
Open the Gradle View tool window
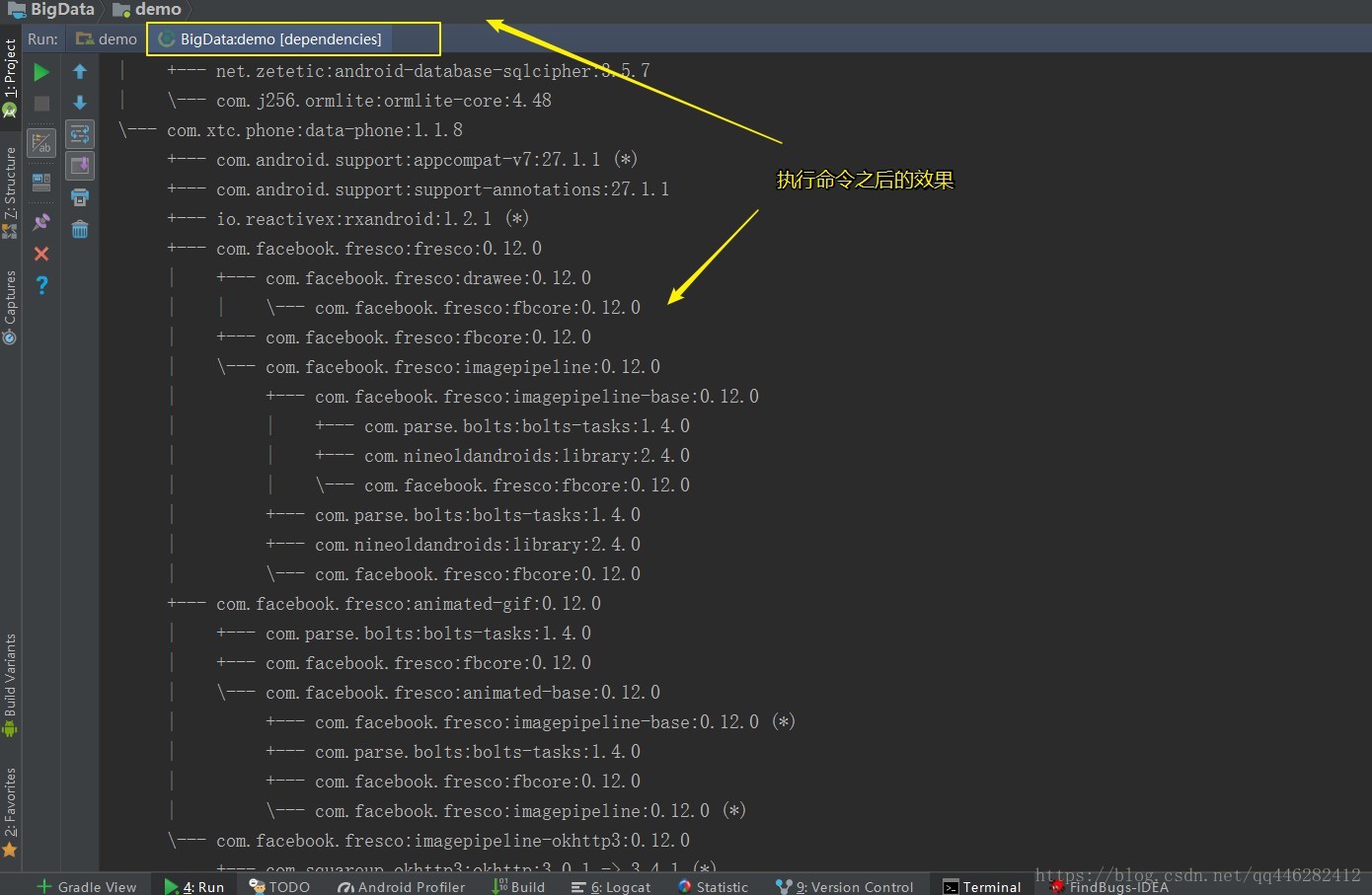click(x=87, y=886)
